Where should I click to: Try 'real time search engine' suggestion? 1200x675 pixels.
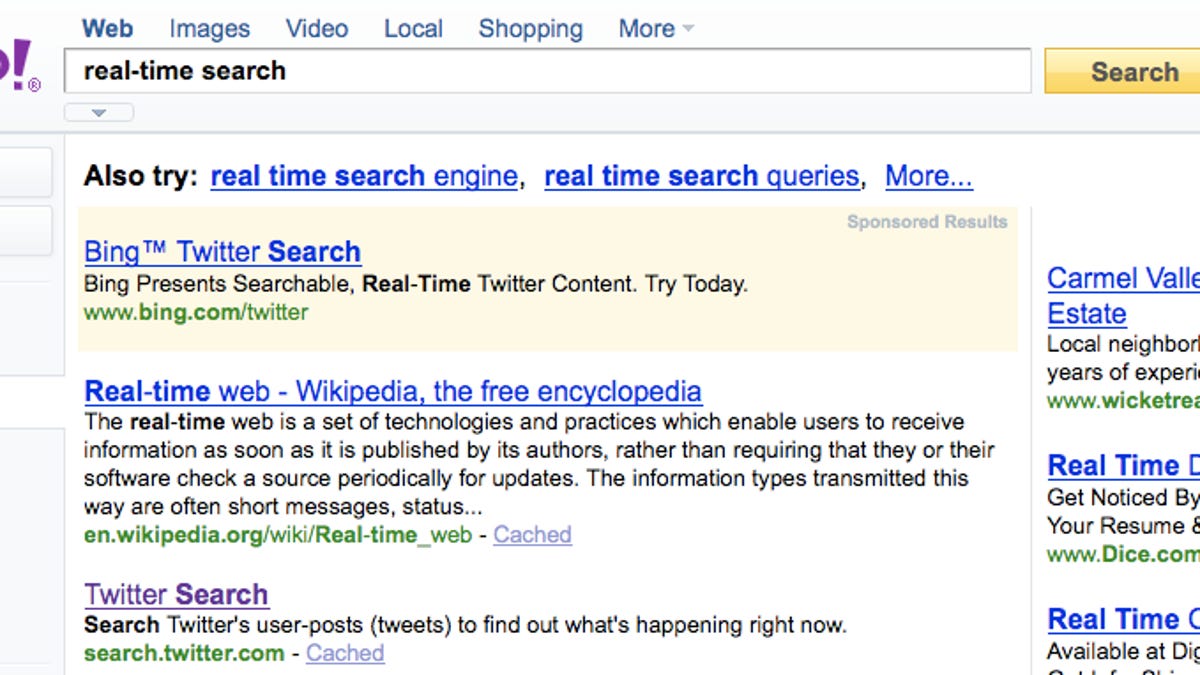[364, 177]
